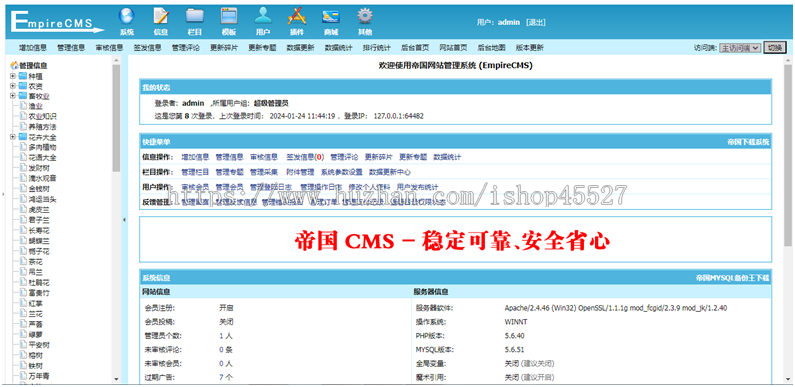Click the 退出 logout link
795x387 pixels.
(x=535, y=22)
